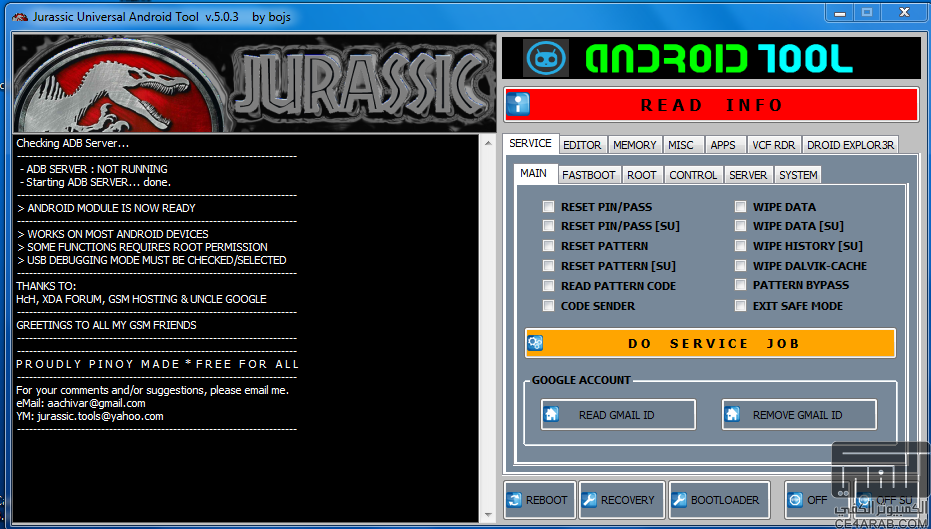Click the 'PROUDLY PINOY MADE' log line
The height and width of the screenshot is (529, 931).
click(x=157, y=364)
